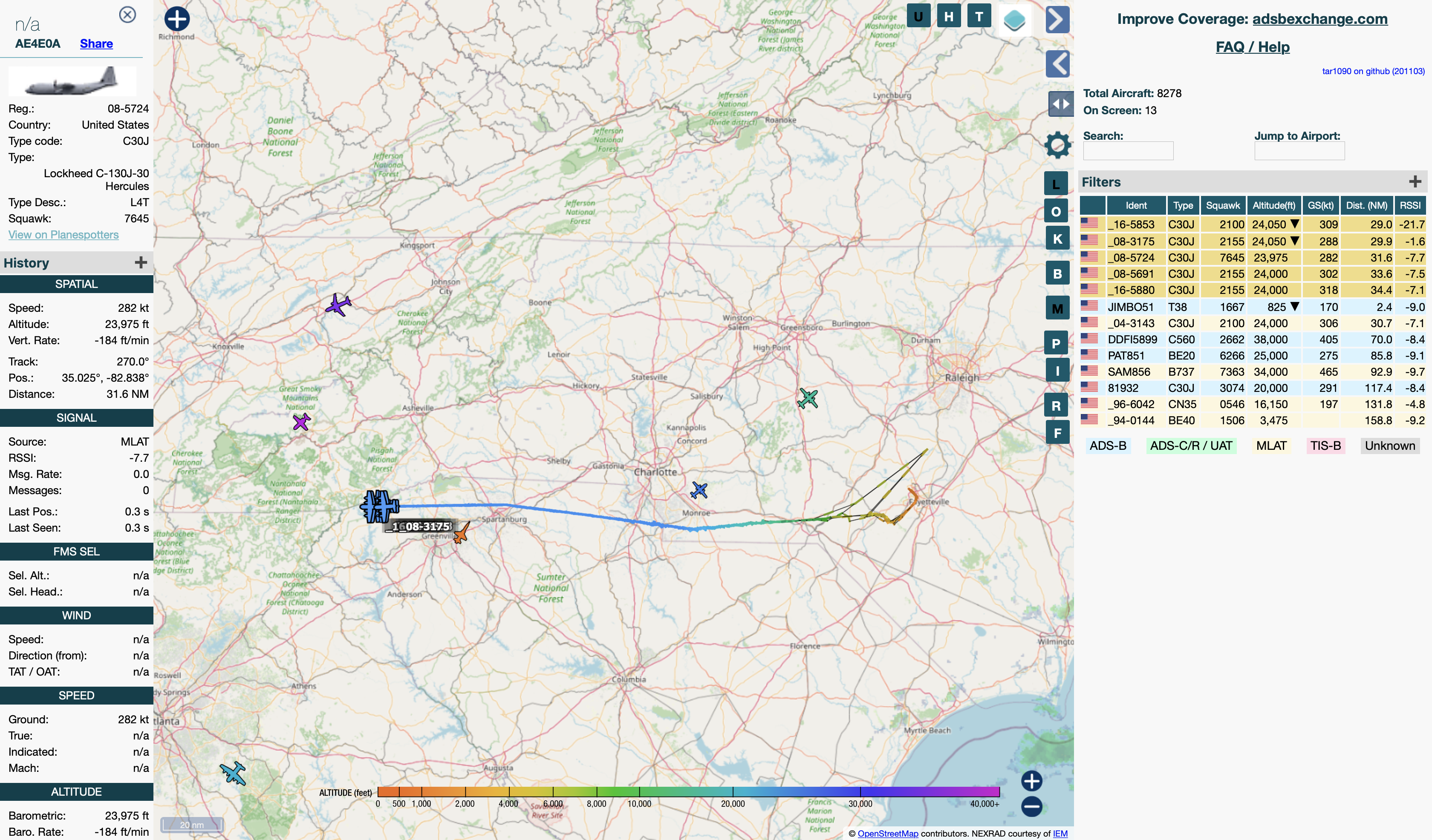
Task: Open adsbexchange.com link
Action: (1319, 19)
